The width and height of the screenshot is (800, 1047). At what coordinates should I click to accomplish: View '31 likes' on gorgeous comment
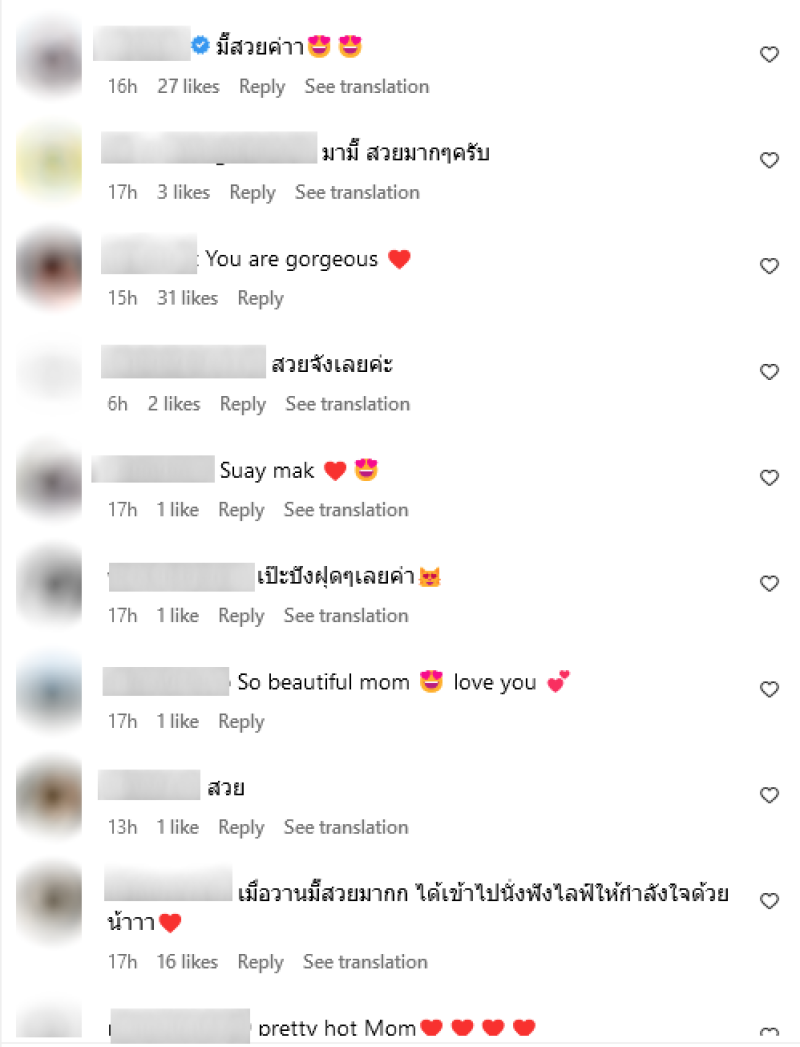pyautogui.click(x=188, y=298)
